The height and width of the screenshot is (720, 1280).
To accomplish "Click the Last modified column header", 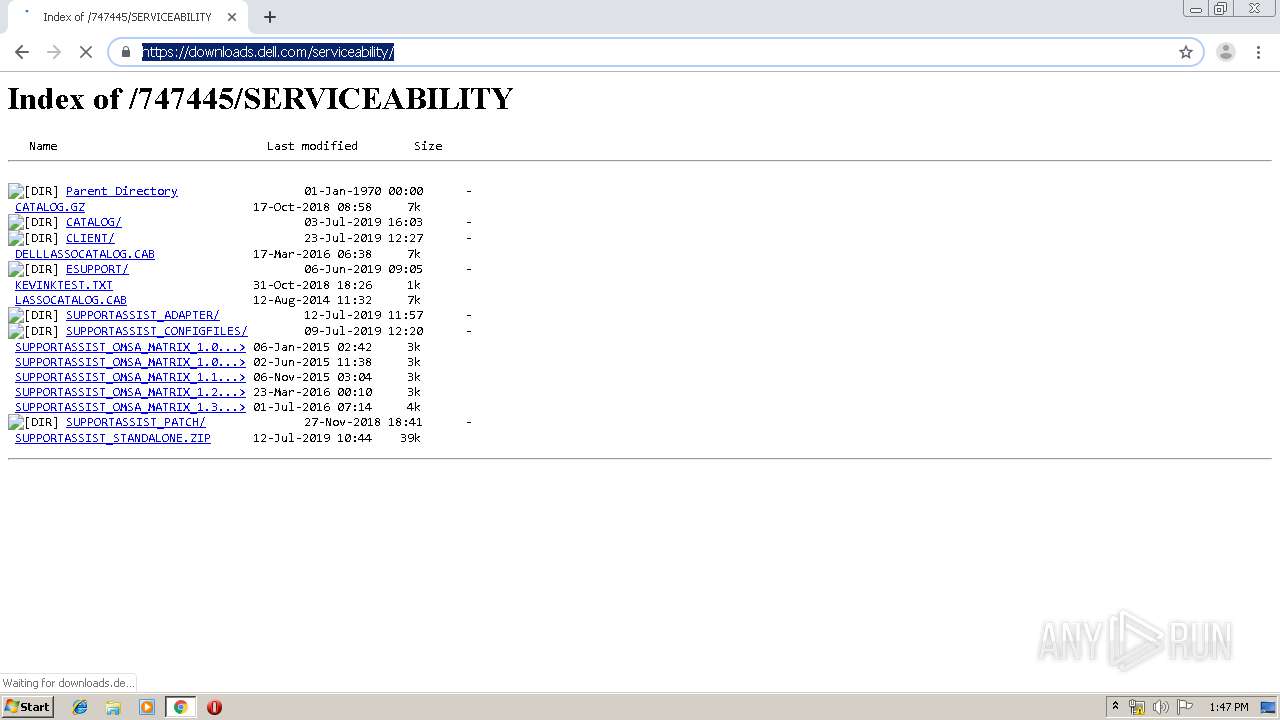I will coord(312,146).
